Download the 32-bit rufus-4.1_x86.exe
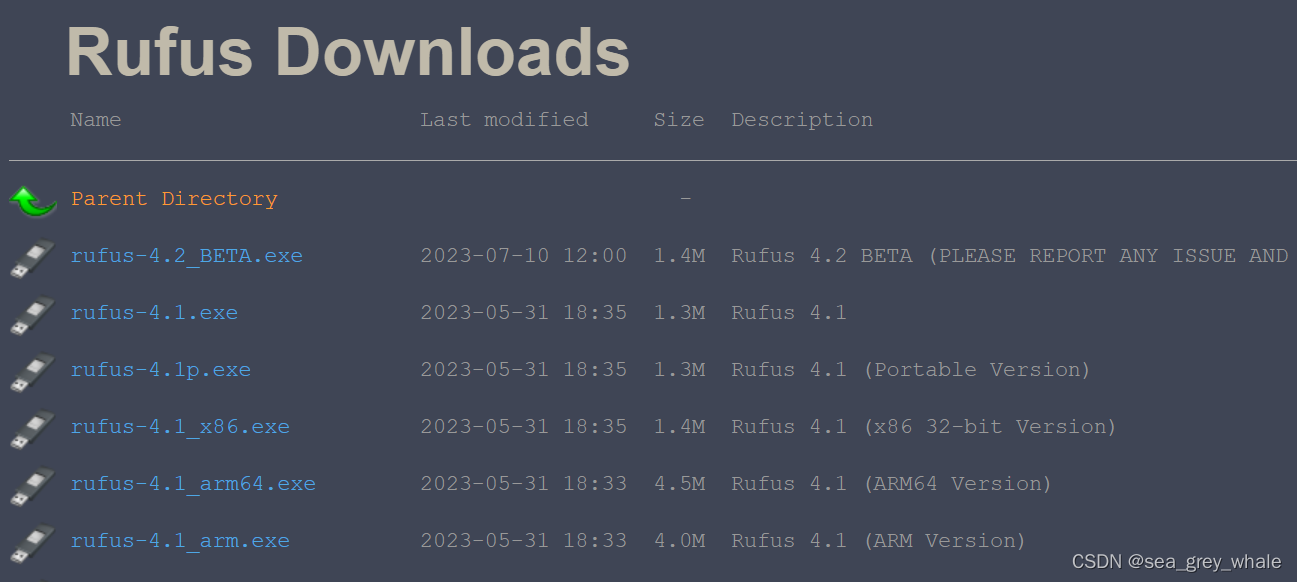Image resolution: width=1297 pixels, height=582 pixels. (180, 427)
